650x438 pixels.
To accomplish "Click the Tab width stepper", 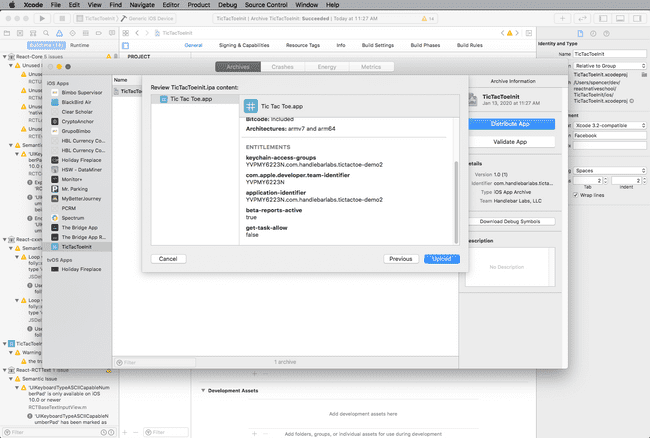I will pyautogui.click(x=606, y=181).
